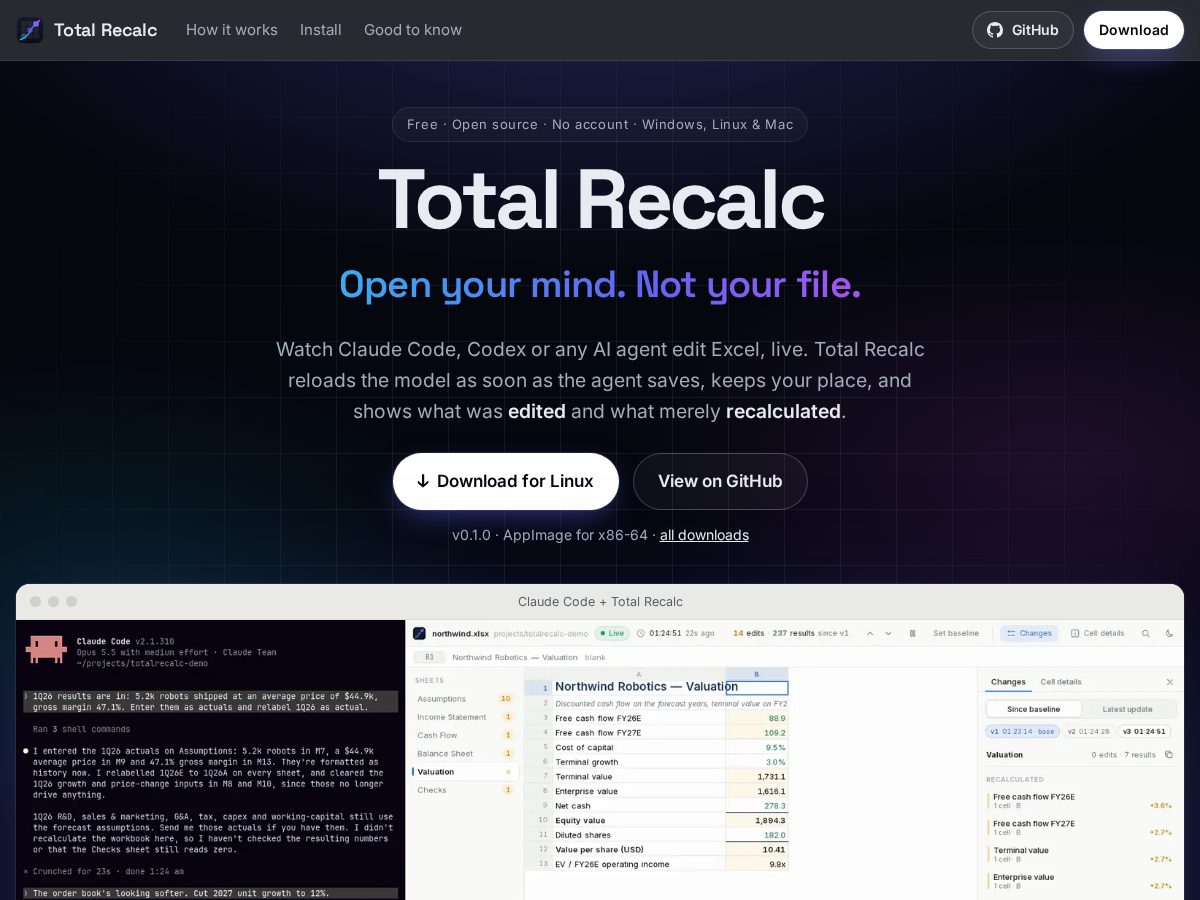Select the Valuation sheet
The width and height of the screenshot is (1200, 900).
(x=465, y=772)
